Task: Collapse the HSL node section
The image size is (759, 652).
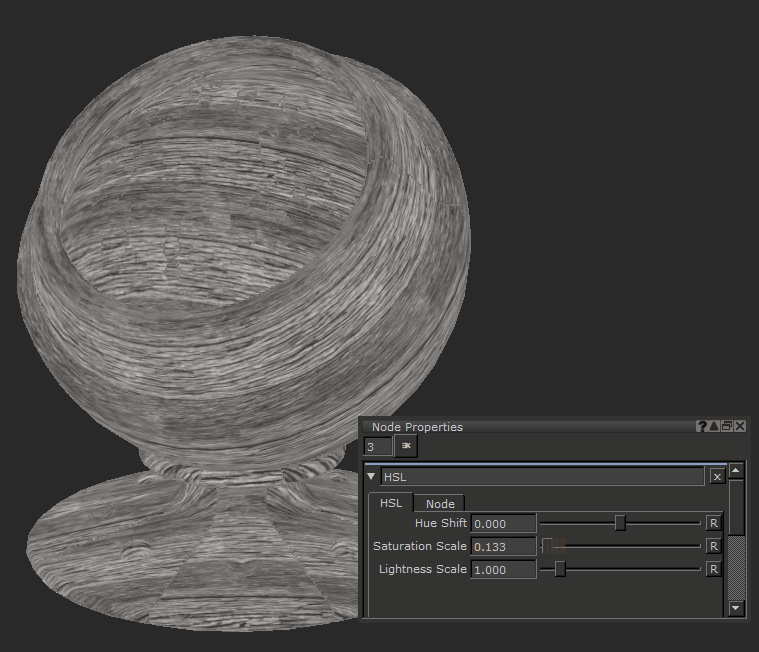Action: pos(371,477)
